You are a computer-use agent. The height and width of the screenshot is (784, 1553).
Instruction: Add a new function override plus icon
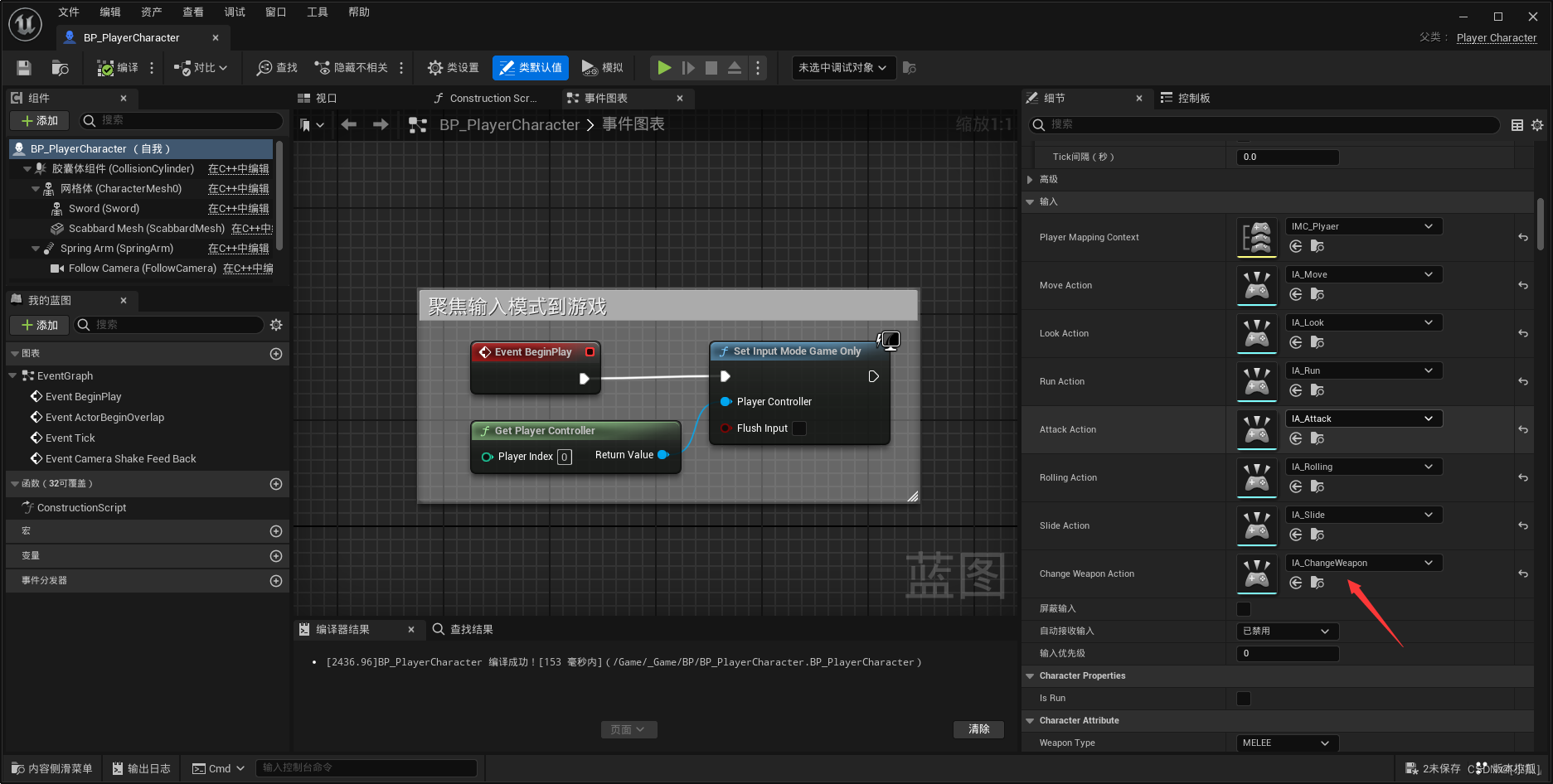pos(276,484)
